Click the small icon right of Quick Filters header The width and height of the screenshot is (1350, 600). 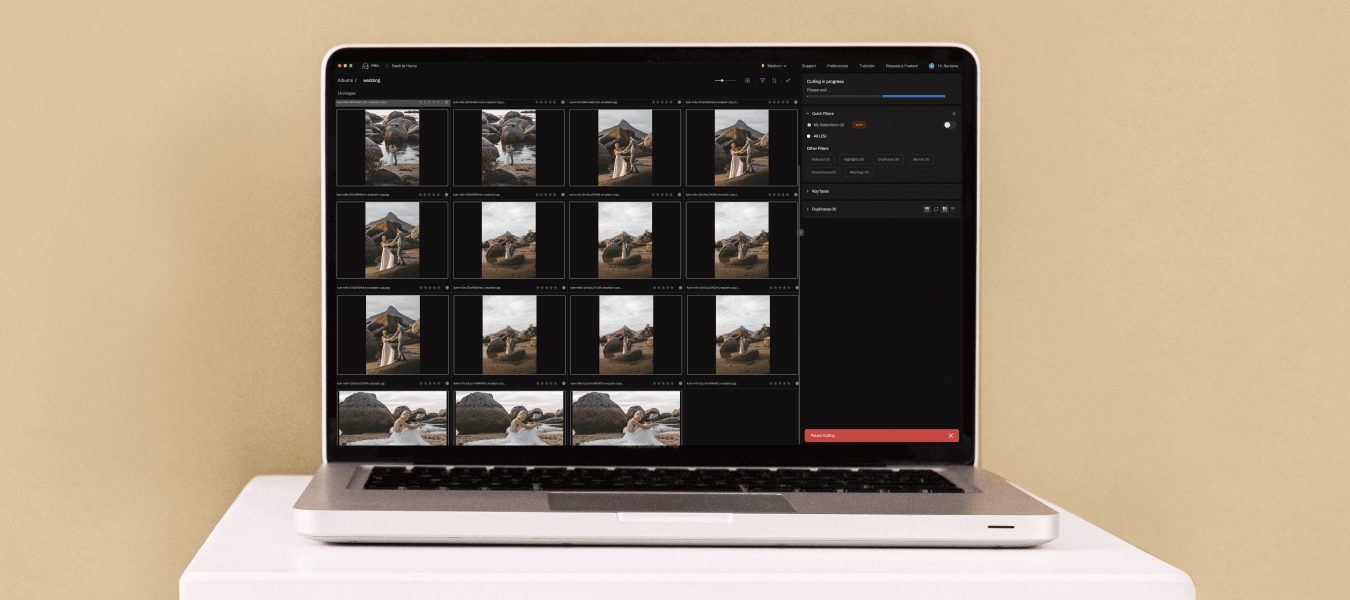point(953,114)
